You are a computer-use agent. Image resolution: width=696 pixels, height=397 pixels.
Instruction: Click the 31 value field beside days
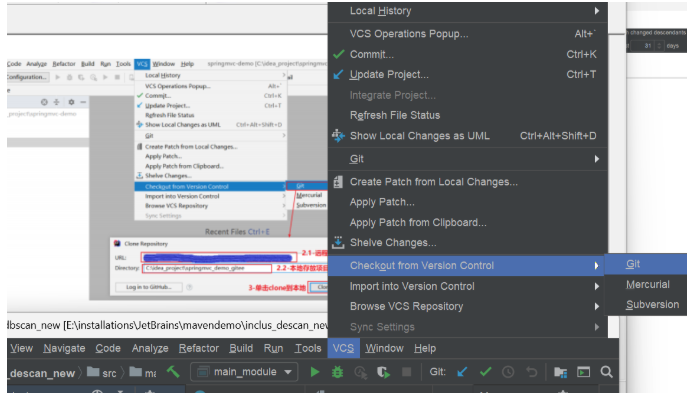(x=646, y=46)
